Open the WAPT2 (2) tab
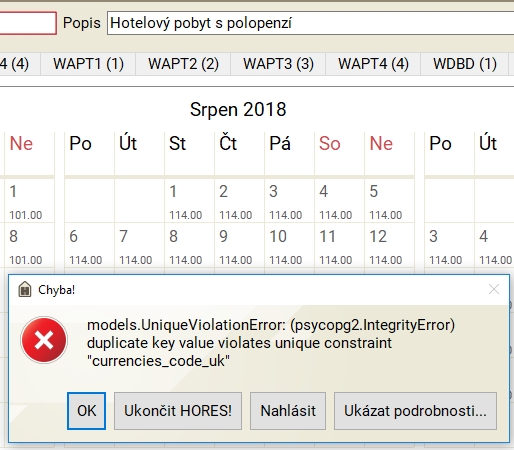Image resolution: width=514 pixels, height=450 pixels. [x=183, y=64]
